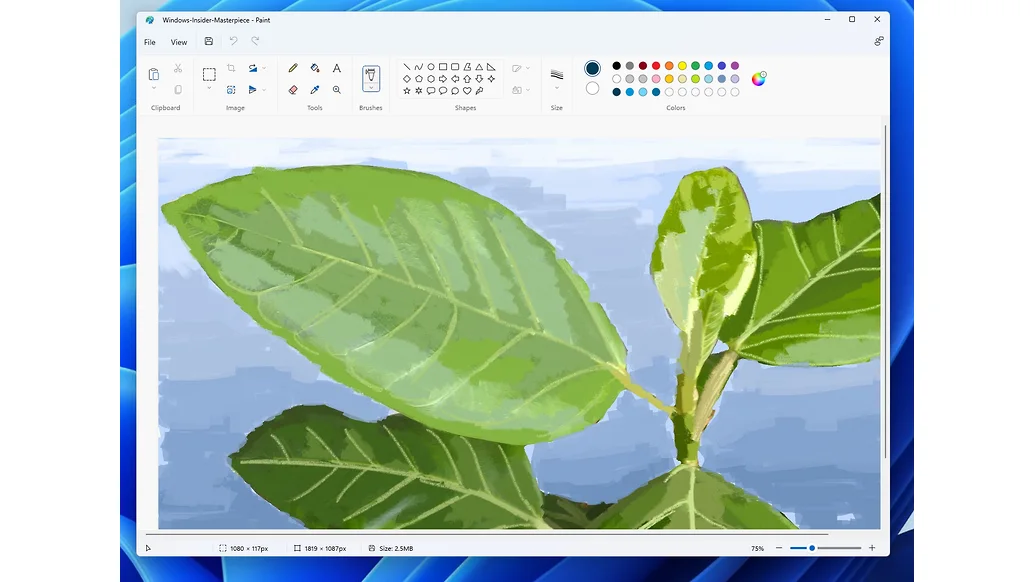Open Edit colors rainbow wheel
The height and width of the screenshot is (582, 1035).
coord(759,79)
